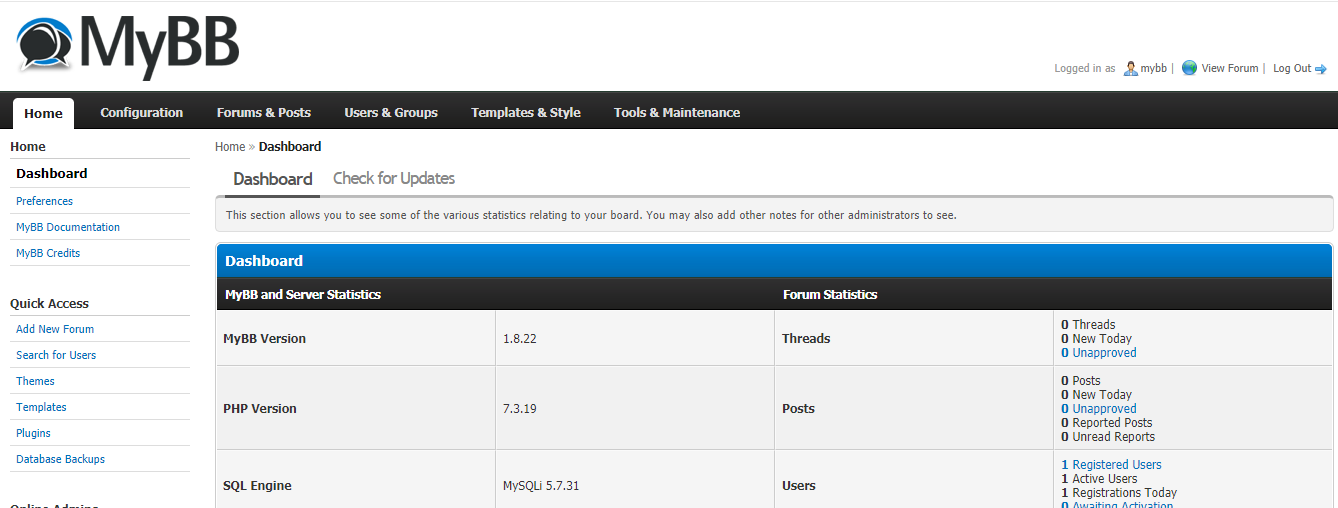
Task: Open the View Forum link
Action: coord(1230,68)
